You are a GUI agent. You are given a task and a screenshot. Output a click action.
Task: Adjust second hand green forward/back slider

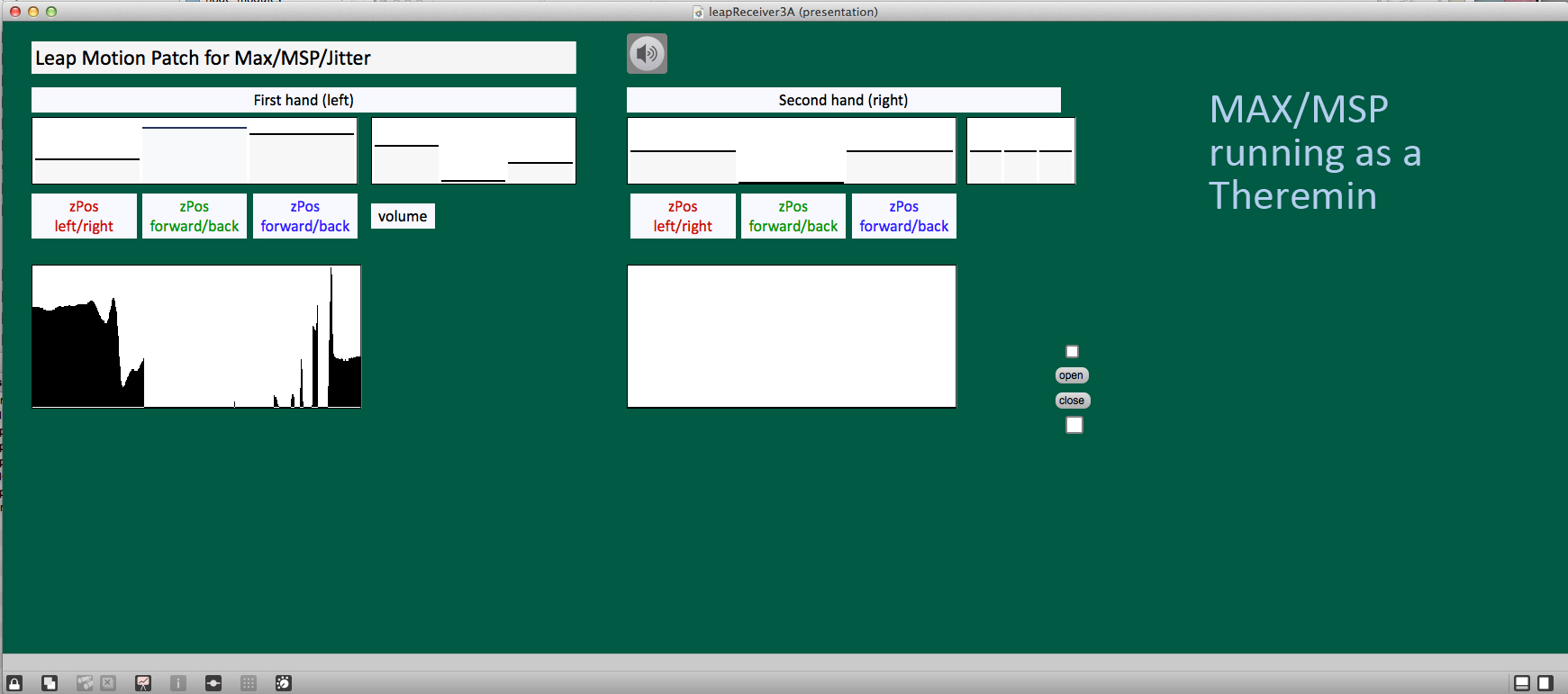[792, 151]
